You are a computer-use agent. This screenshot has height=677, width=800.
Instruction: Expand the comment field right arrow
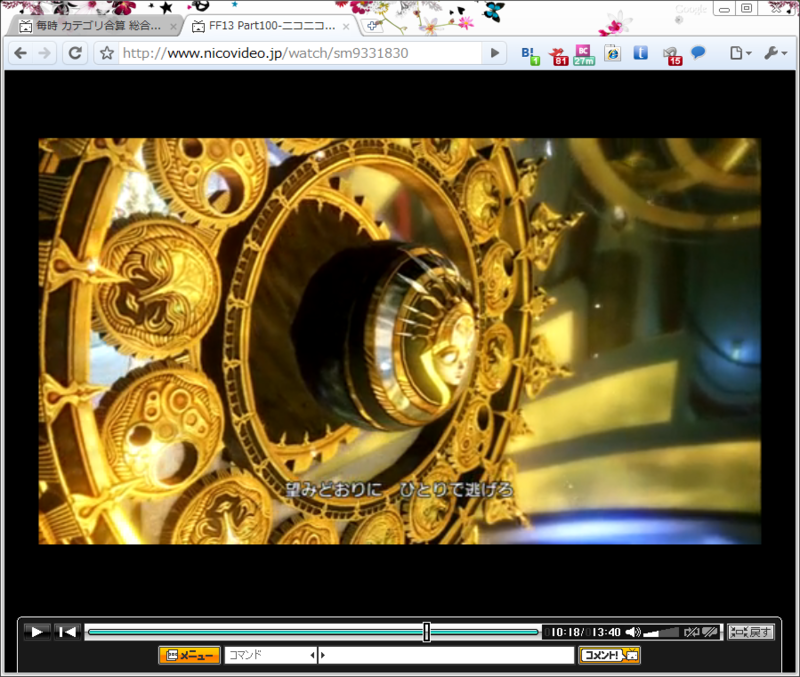coord(323,656)
